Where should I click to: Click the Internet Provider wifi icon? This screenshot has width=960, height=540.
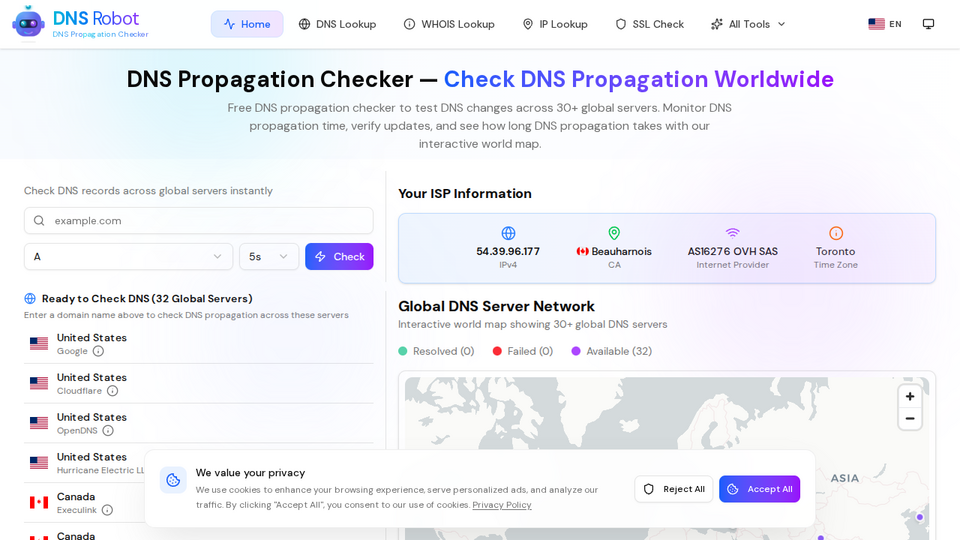[732, 233]
